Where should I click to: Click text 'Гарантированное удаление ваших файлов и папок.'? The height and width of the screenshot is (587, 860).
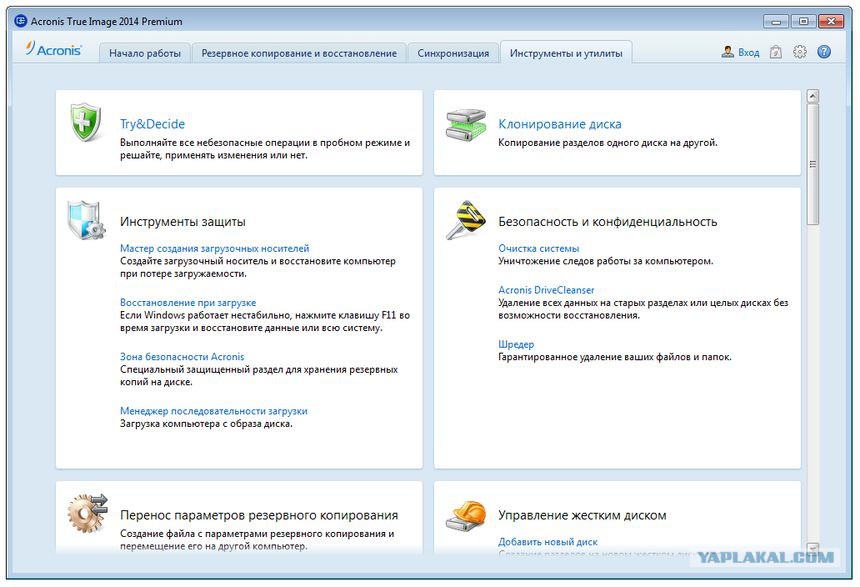615,357
